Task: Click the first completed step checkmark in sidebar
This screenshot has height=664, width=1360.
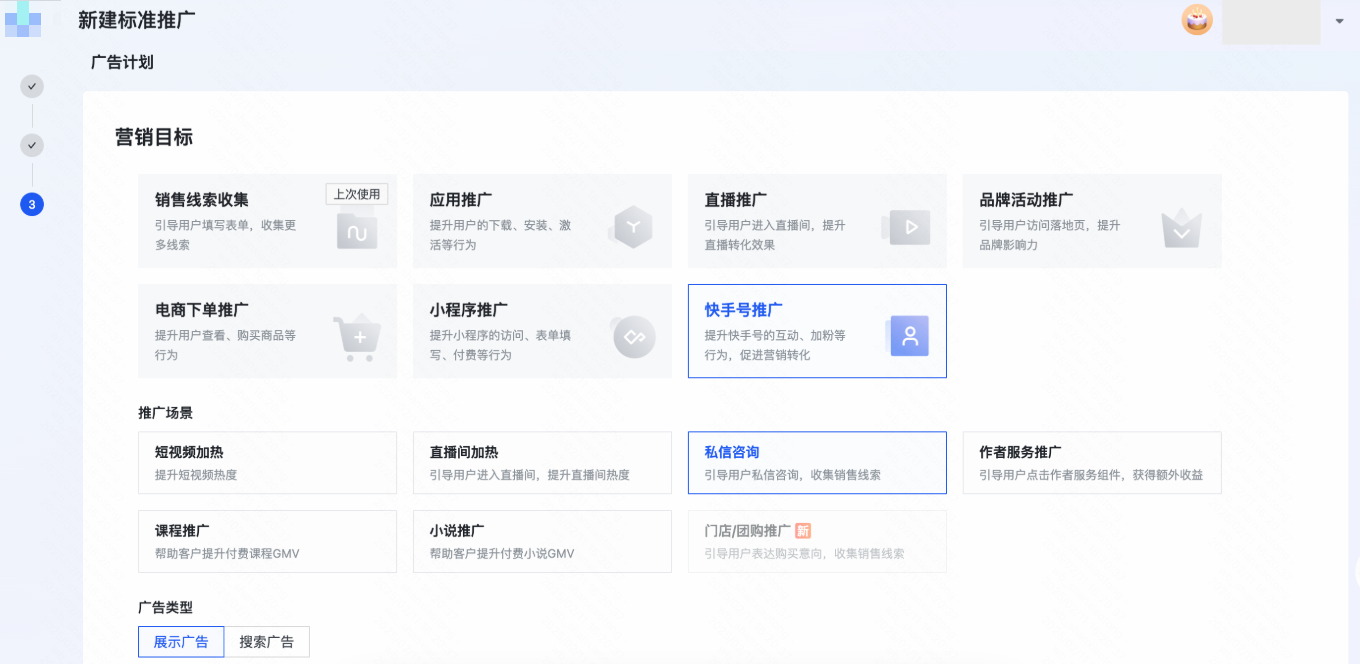Action: pos(31,86)
